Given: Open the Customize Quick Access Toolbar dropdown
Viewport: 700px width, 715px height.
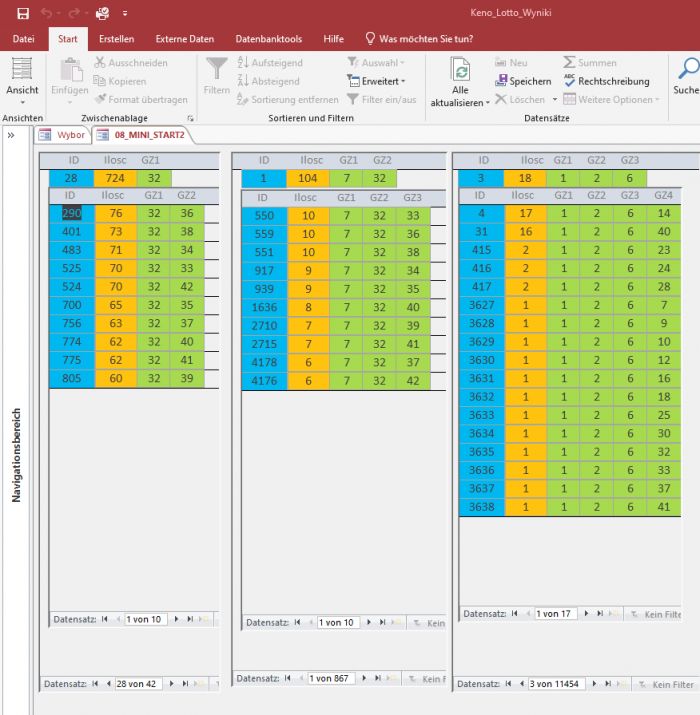Looking at the screenshot, I should pyautogui.click(x=125, y=13).
